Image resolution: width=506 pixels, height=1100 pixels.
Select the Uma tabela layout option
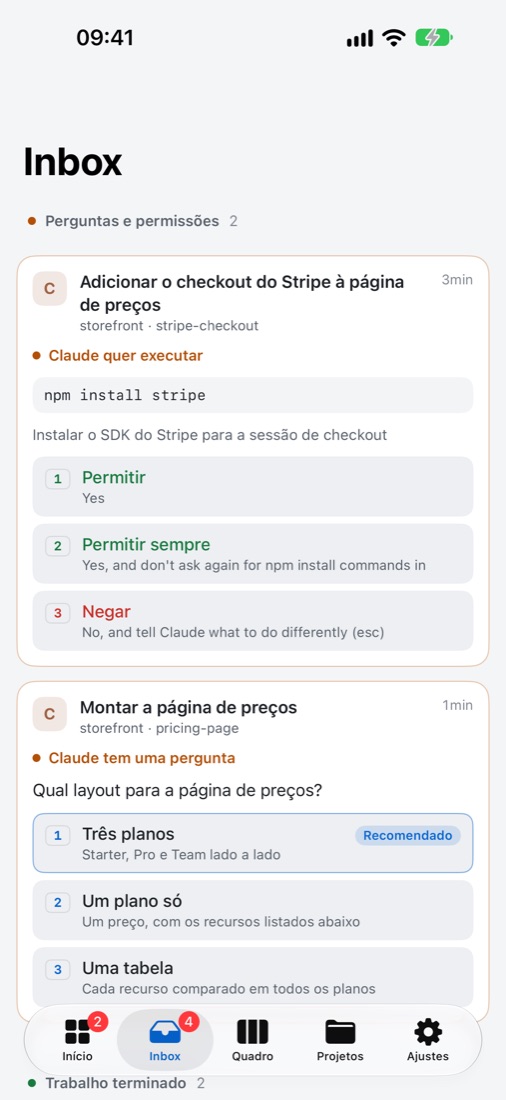[253, 977]
